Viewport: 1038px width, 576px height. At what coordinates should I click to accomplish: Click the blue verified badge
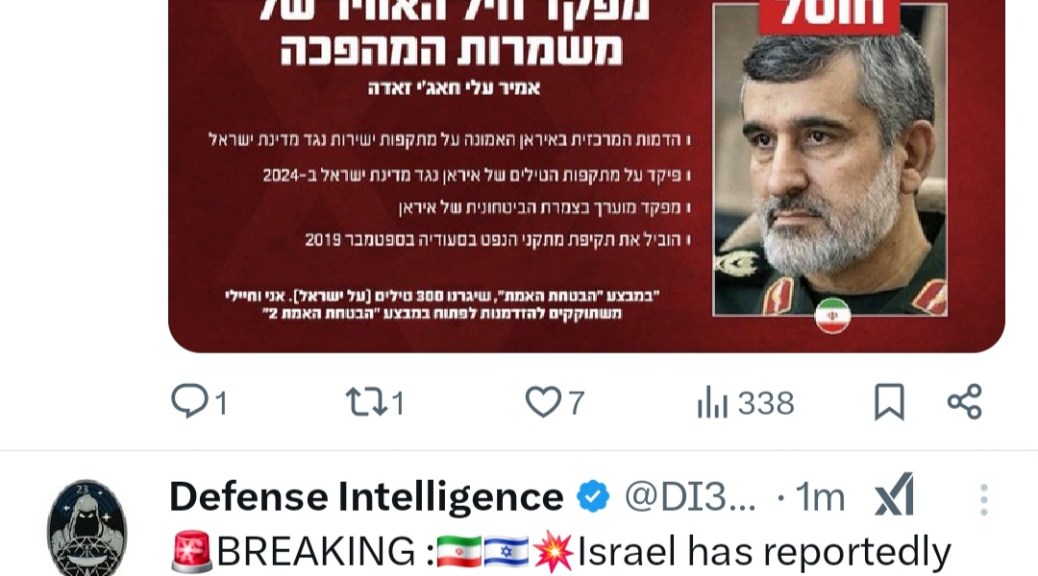point(593,497)
